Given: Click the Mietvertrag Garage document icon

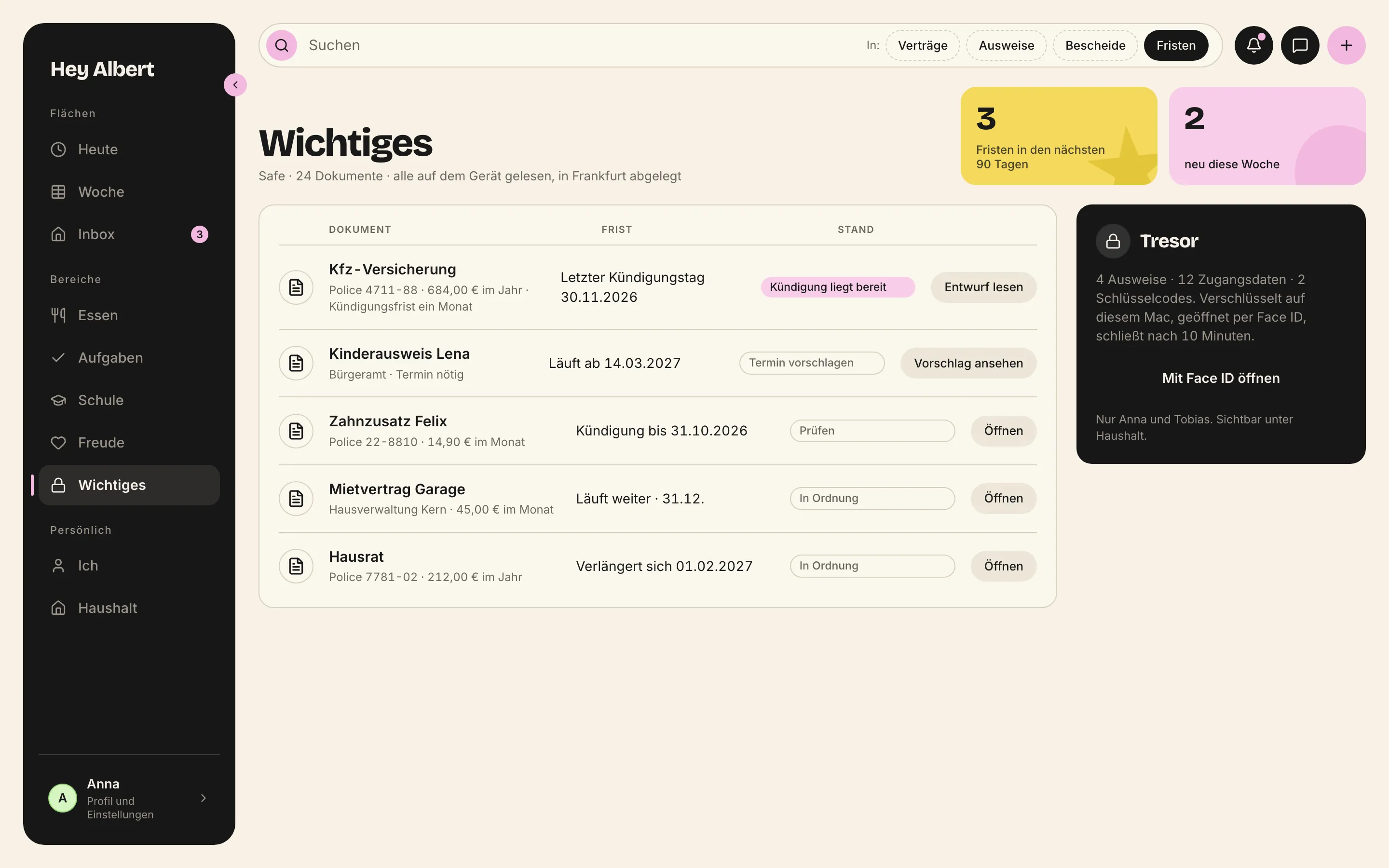Looking at the screenshot, I should click(296, 498).
